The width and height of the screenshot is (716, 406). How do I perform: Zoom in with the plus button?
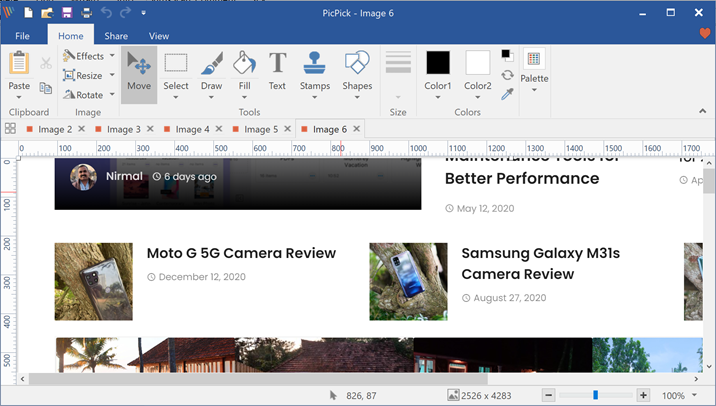click(x=643, y=395)
